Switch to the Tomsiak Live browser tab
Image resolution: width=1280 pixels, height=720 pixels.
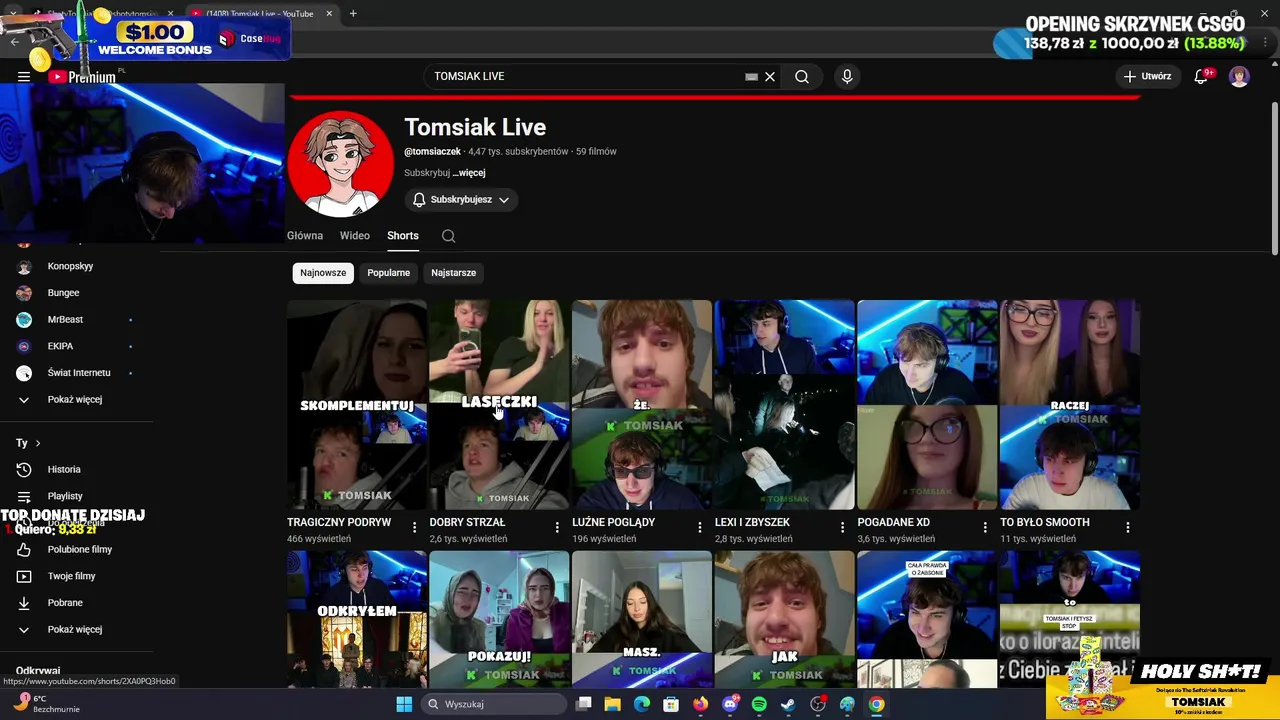click(260, 13)
